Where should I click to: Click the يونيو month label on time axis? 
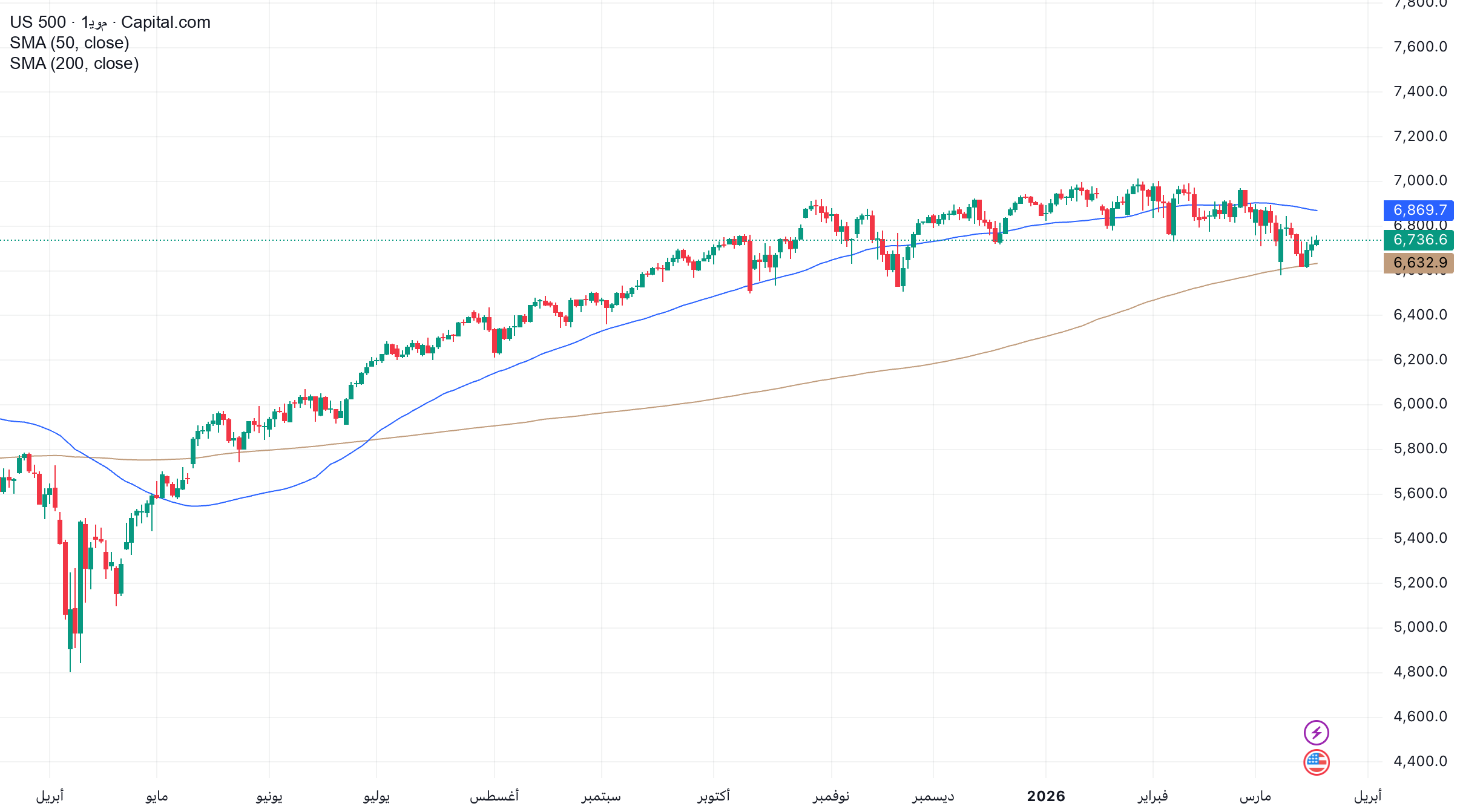tap(269, 796)
